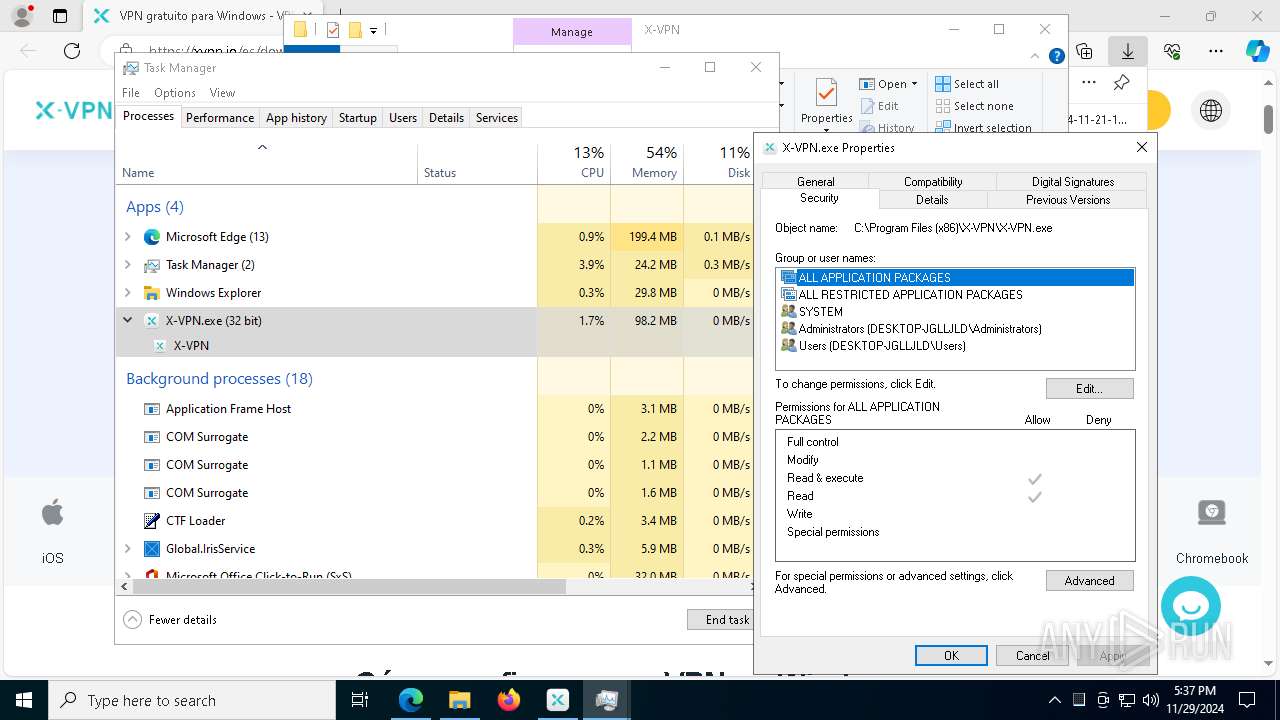Reload the page in Edge
The height and width of the screenshot is (720, 1280).
tap(72, 51)
